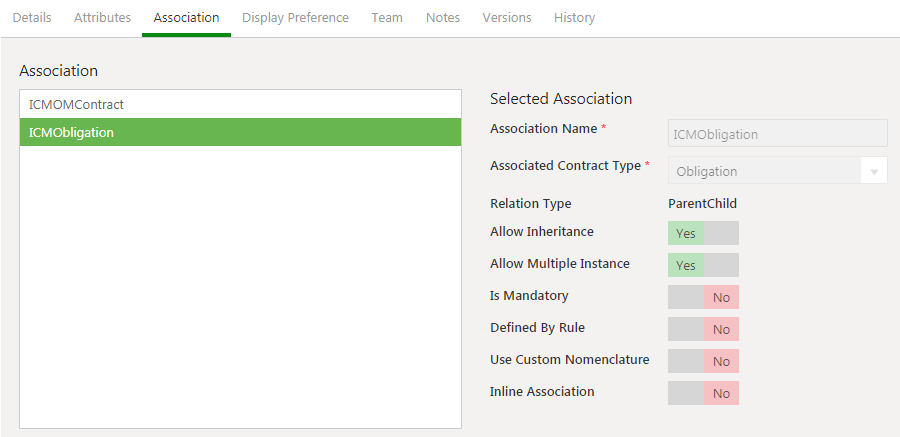The height and width of the screenshot is (437, 900).
Task: Enable the Use Custom Nomenclature switch
Action: 703,361
